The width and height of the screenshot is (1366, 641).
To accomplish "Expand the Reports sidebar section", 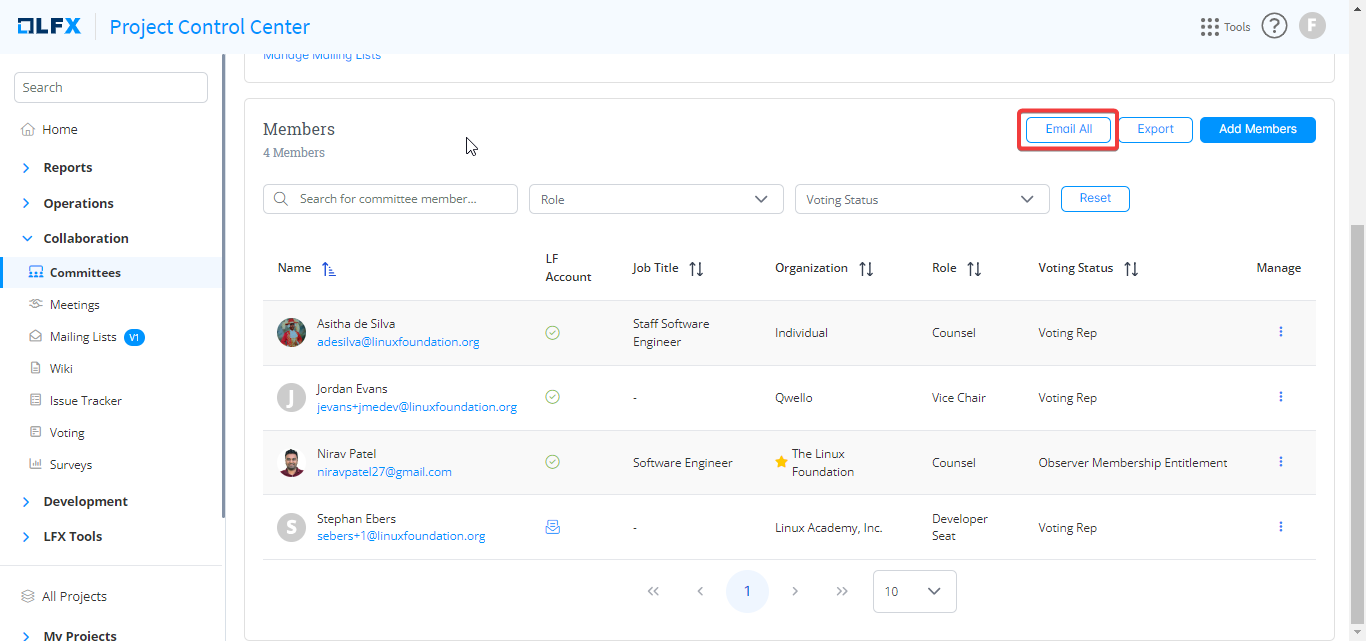I will click(x=67, y=168).
